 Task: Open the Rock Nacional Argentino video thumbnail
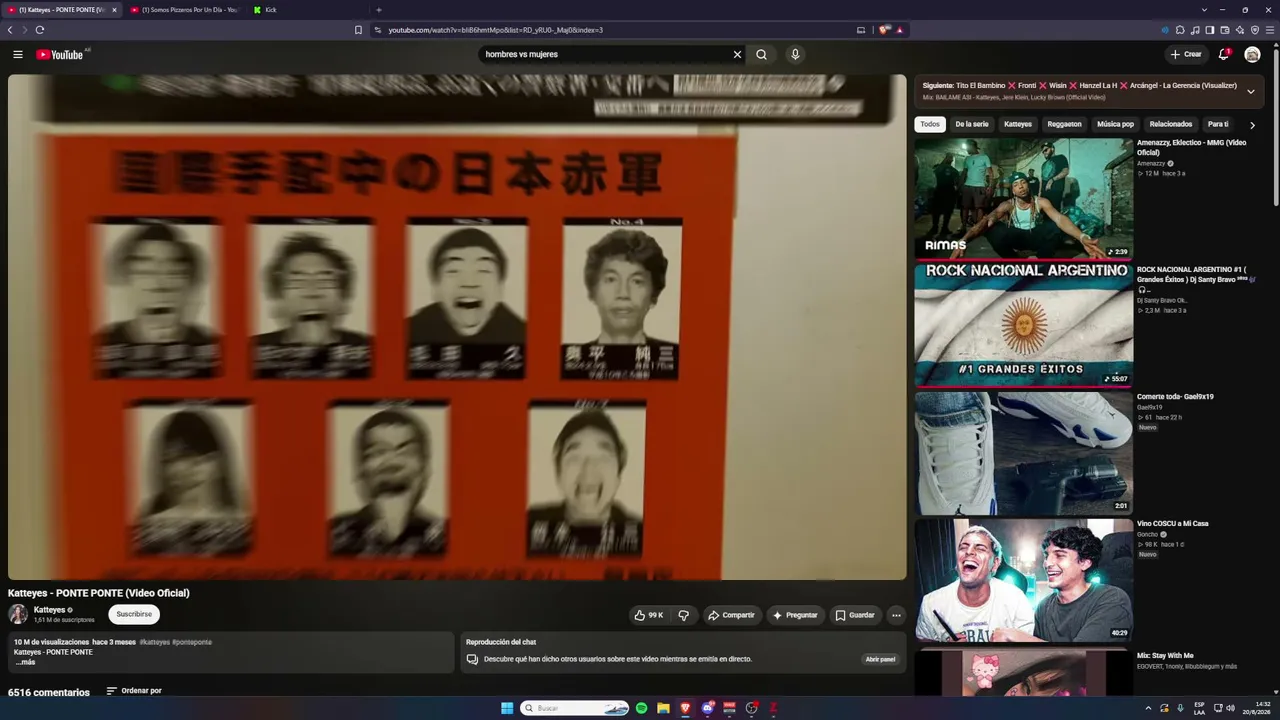click(1023, 324)
